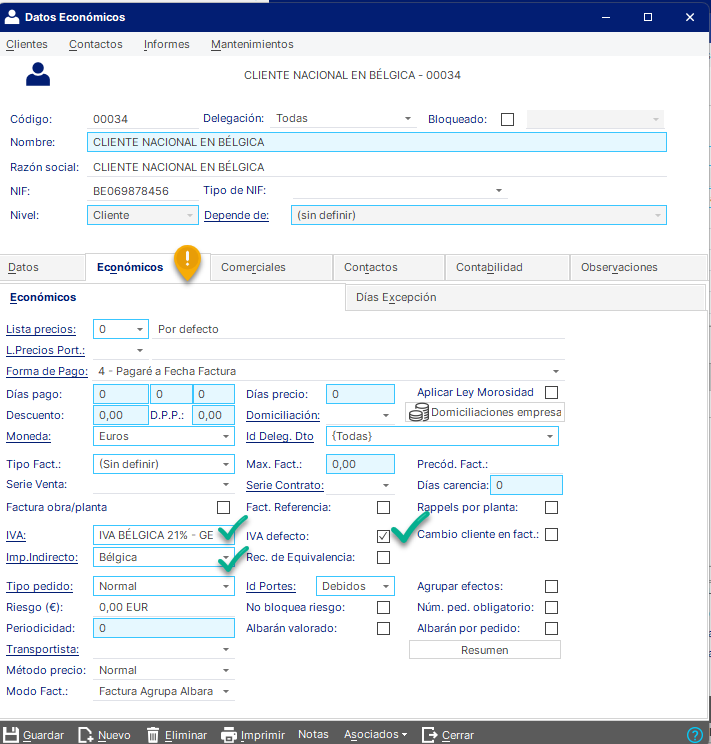Click the Guardar save disk icon

[x=10, y=735]
